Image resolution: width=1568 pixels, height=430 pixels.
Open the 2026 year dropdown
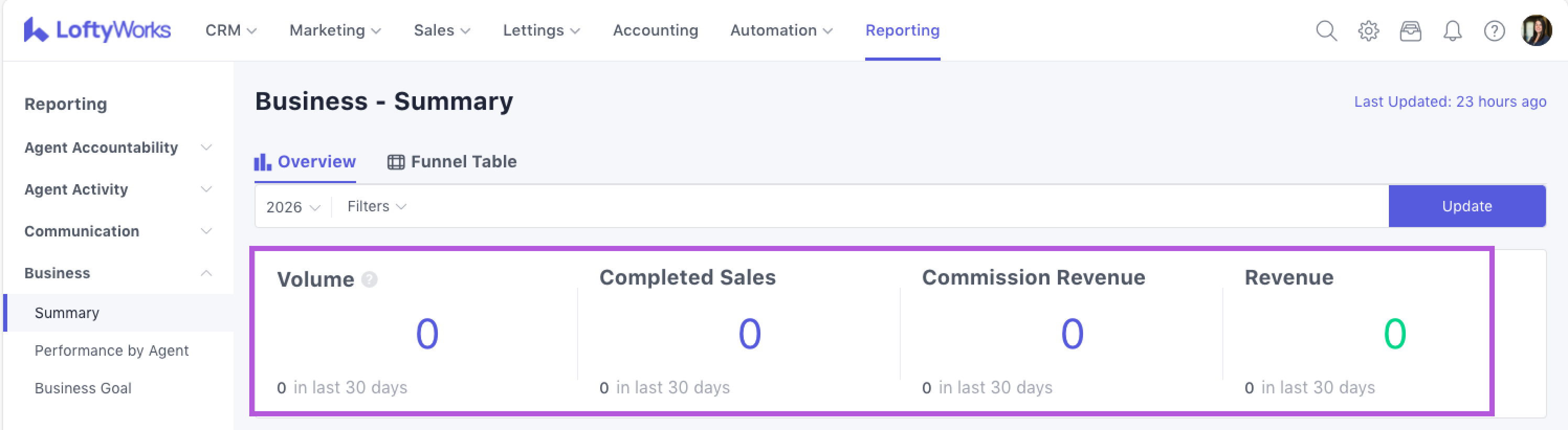(x=293, y=207)
